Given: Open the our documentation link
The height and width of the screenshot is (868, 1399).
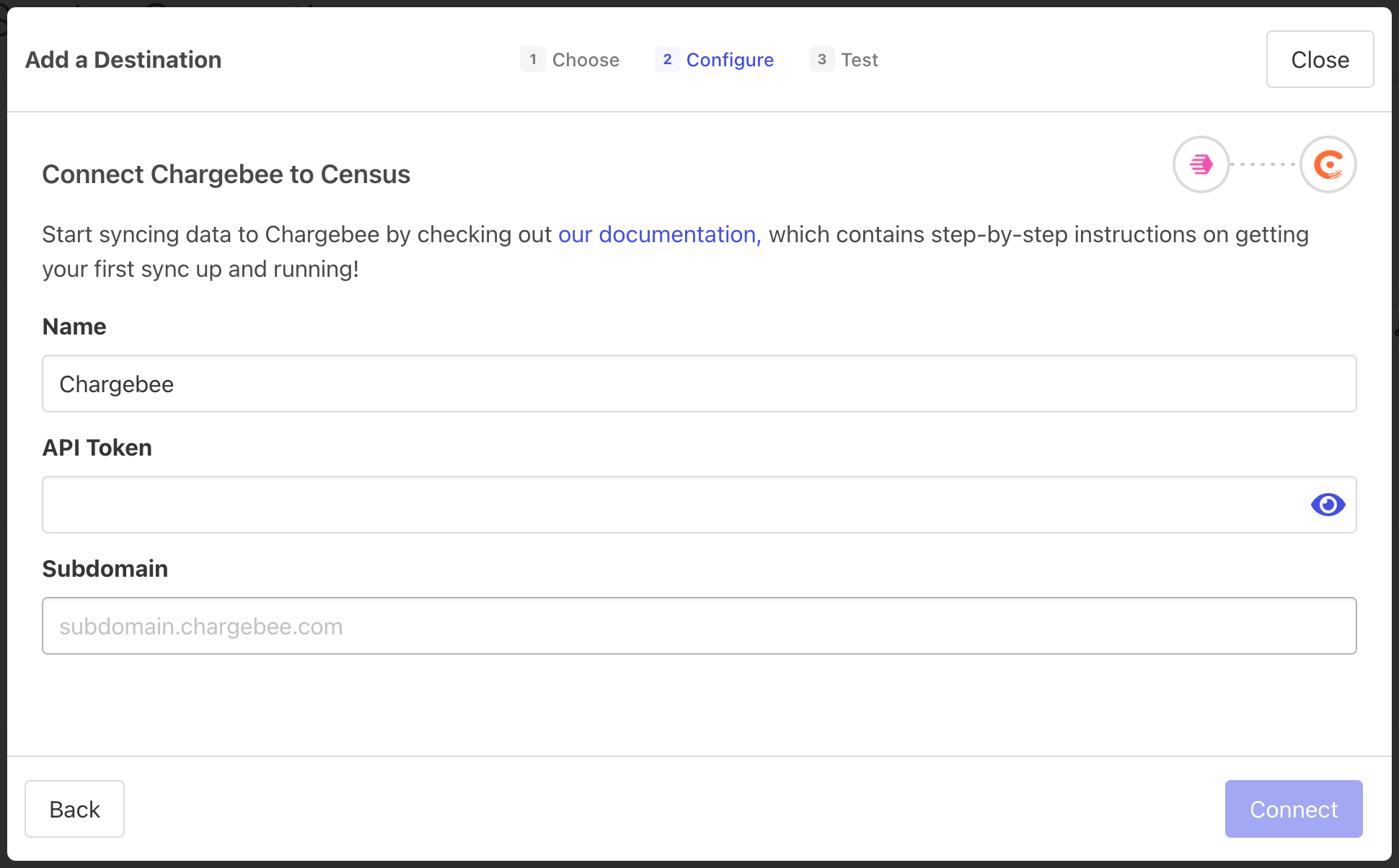Looking at the screenshot, I should [659, 234].
